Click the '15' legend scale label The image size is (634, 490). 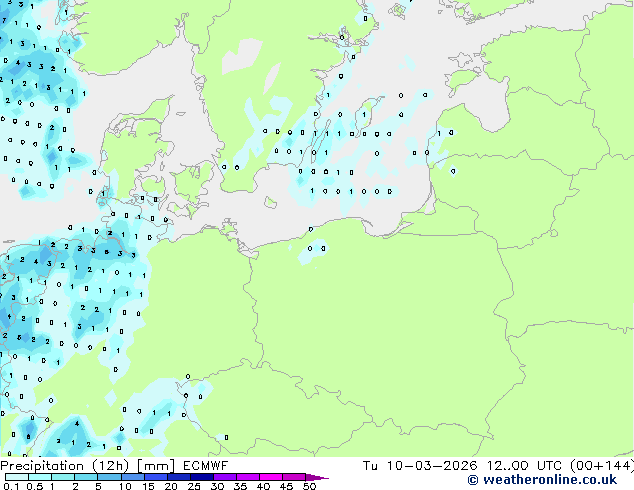pyautogui.click(x=148, y=486)
